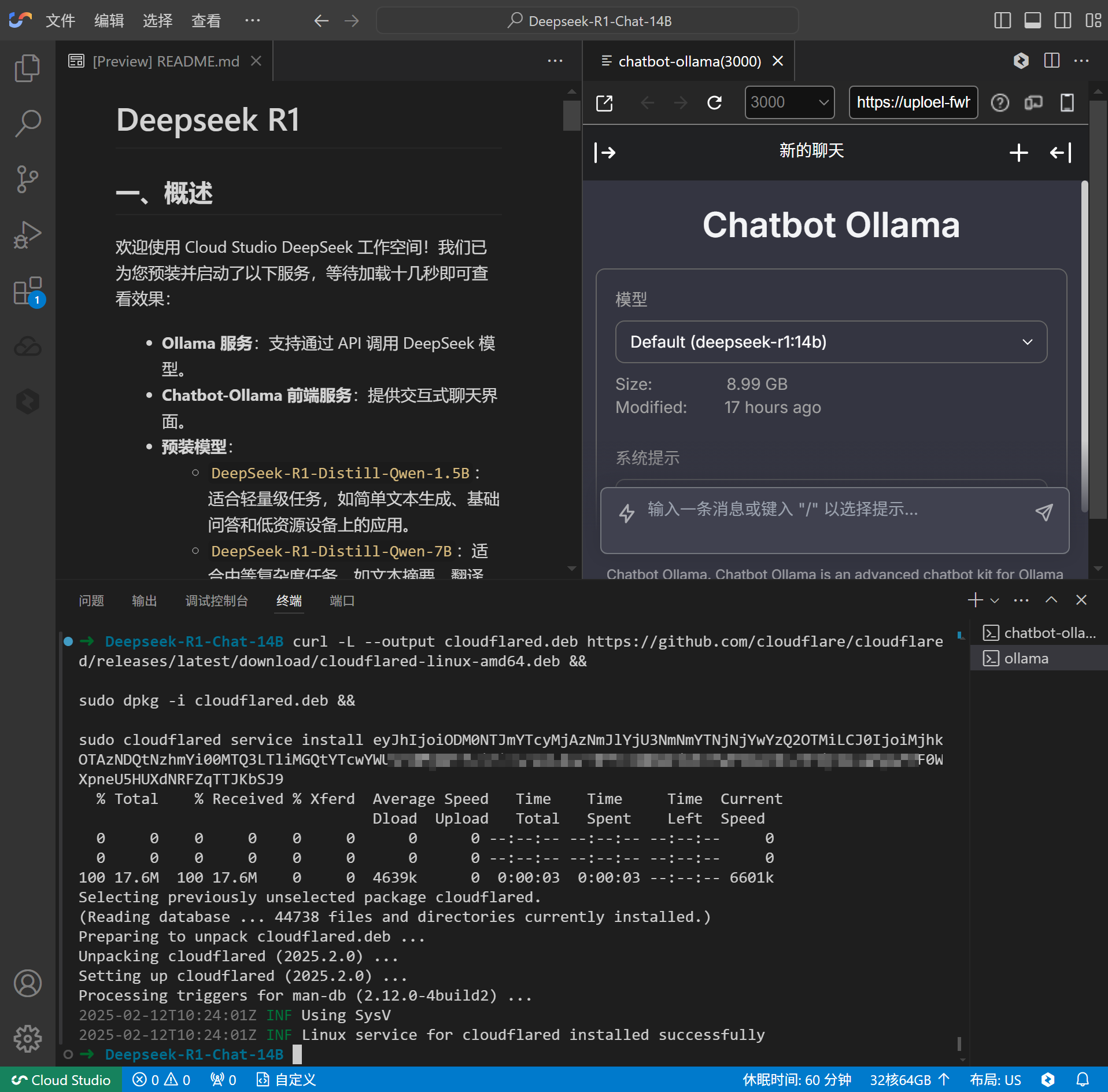
Task: Open the 编辑 menu
Action: (109, 21)
